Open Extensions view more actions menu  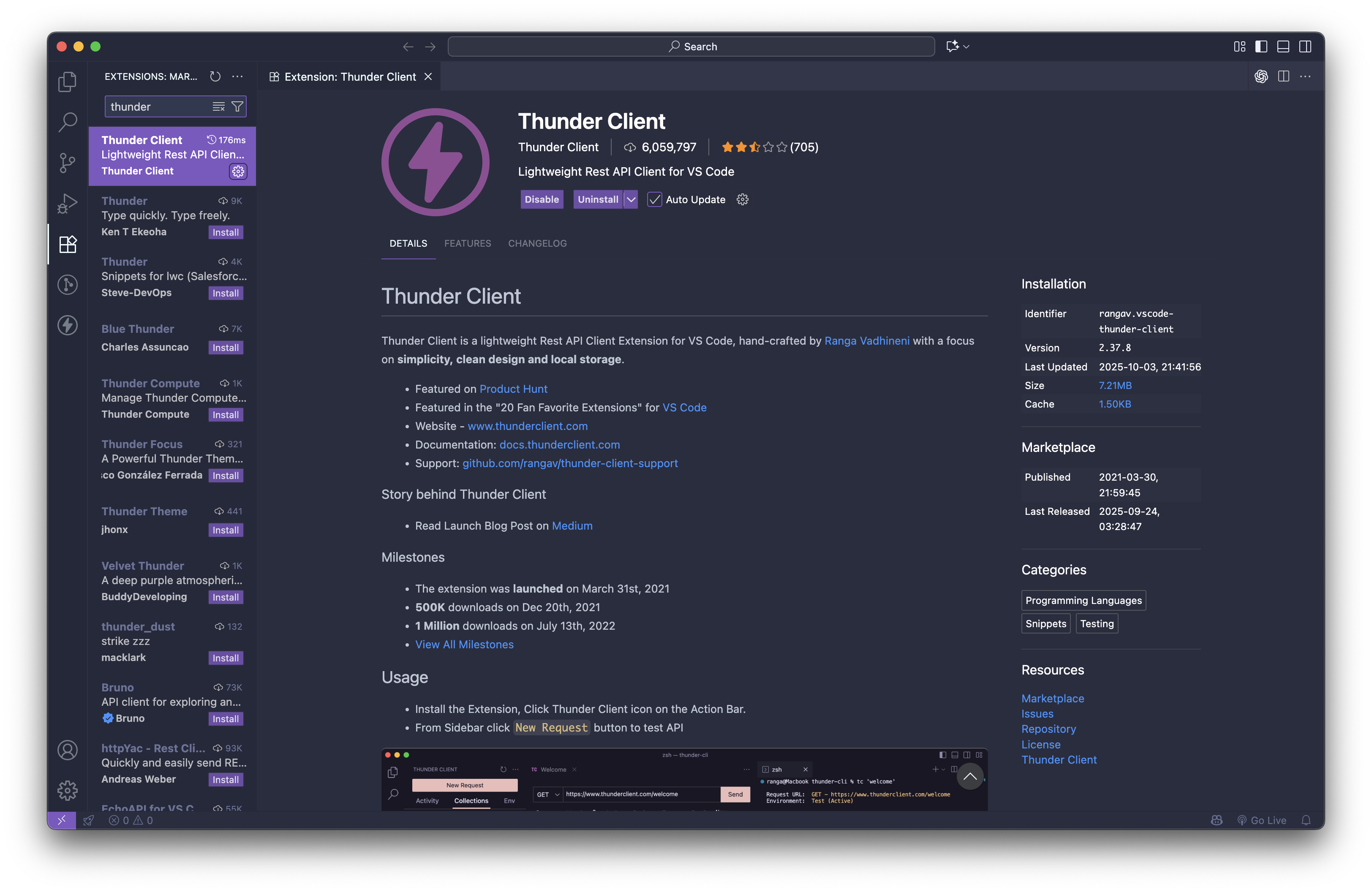pyautogui.click(x=237, y=76)
